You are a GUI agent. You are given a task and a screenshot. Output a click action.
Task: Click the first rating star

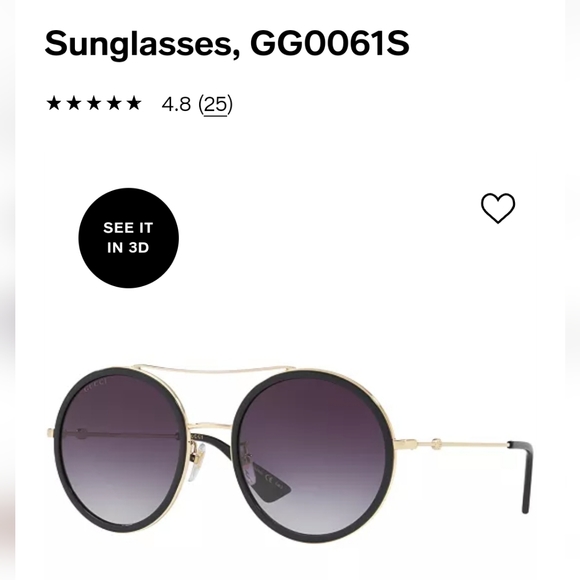(54, 103)
